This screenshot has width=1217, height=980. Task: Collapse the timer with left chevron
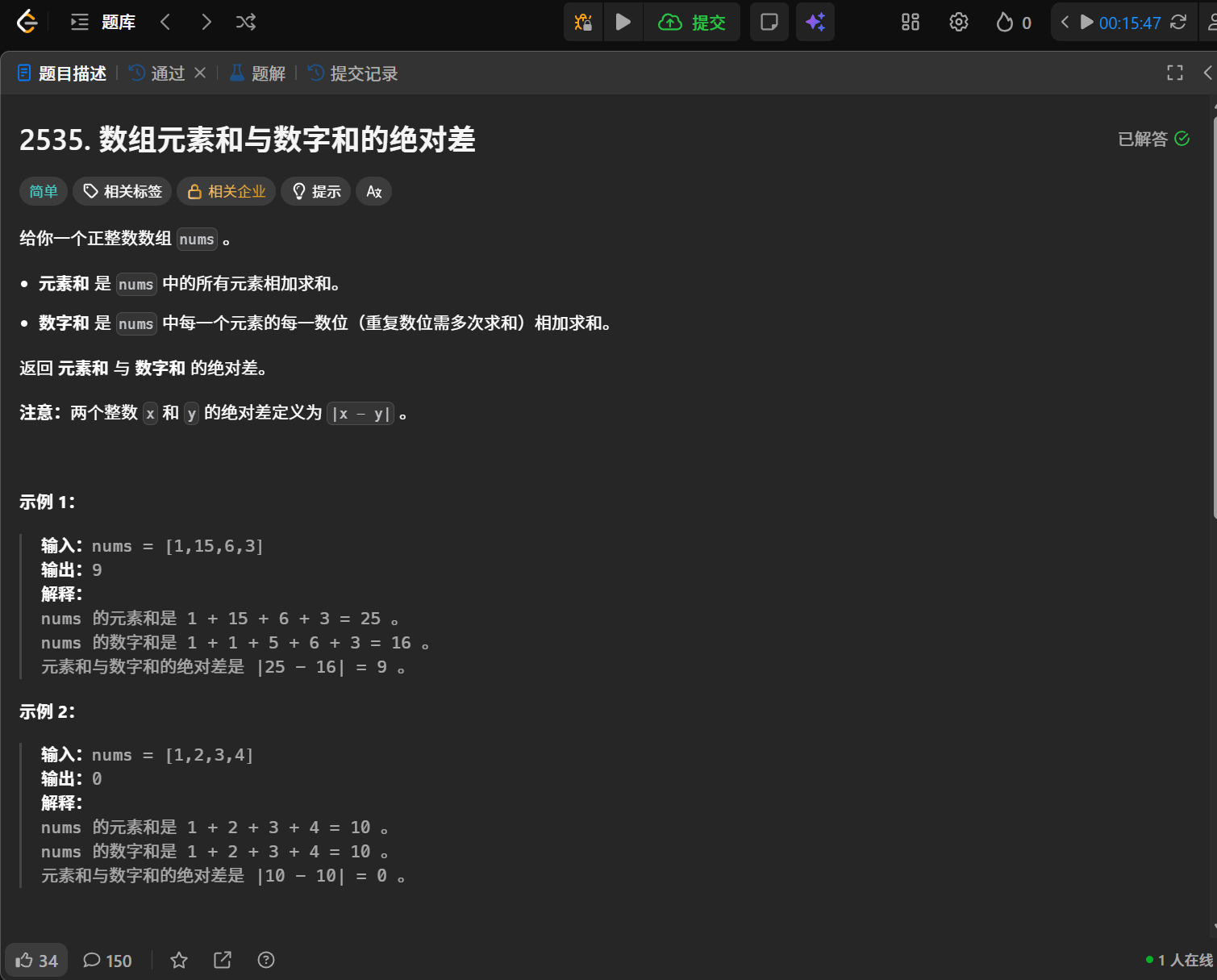pyautogui.click(x=1065, y=22)
